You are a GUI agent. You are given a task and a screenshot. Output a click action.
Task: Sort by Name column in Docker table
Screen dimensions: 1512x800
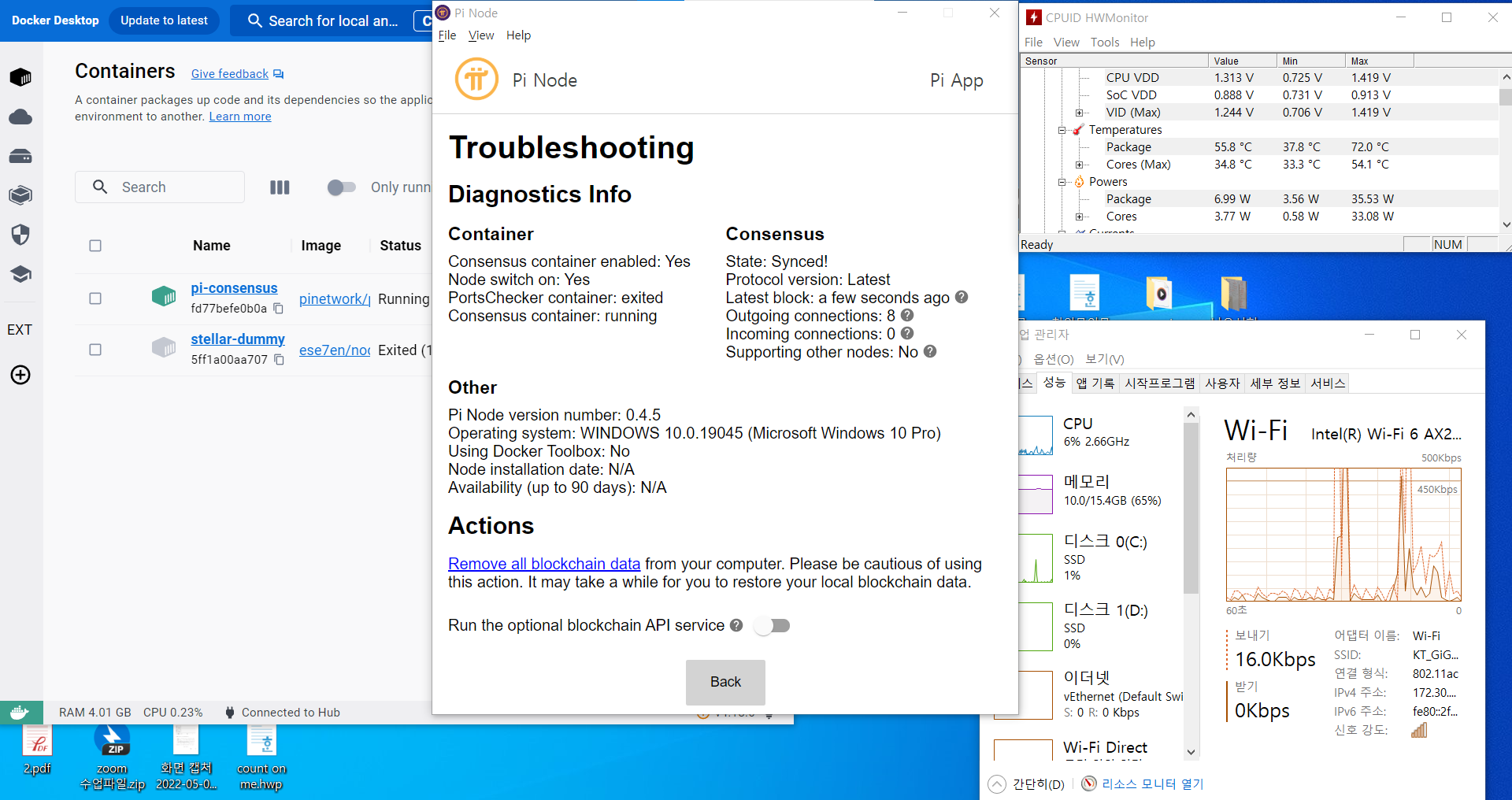(x=212, y=246)
